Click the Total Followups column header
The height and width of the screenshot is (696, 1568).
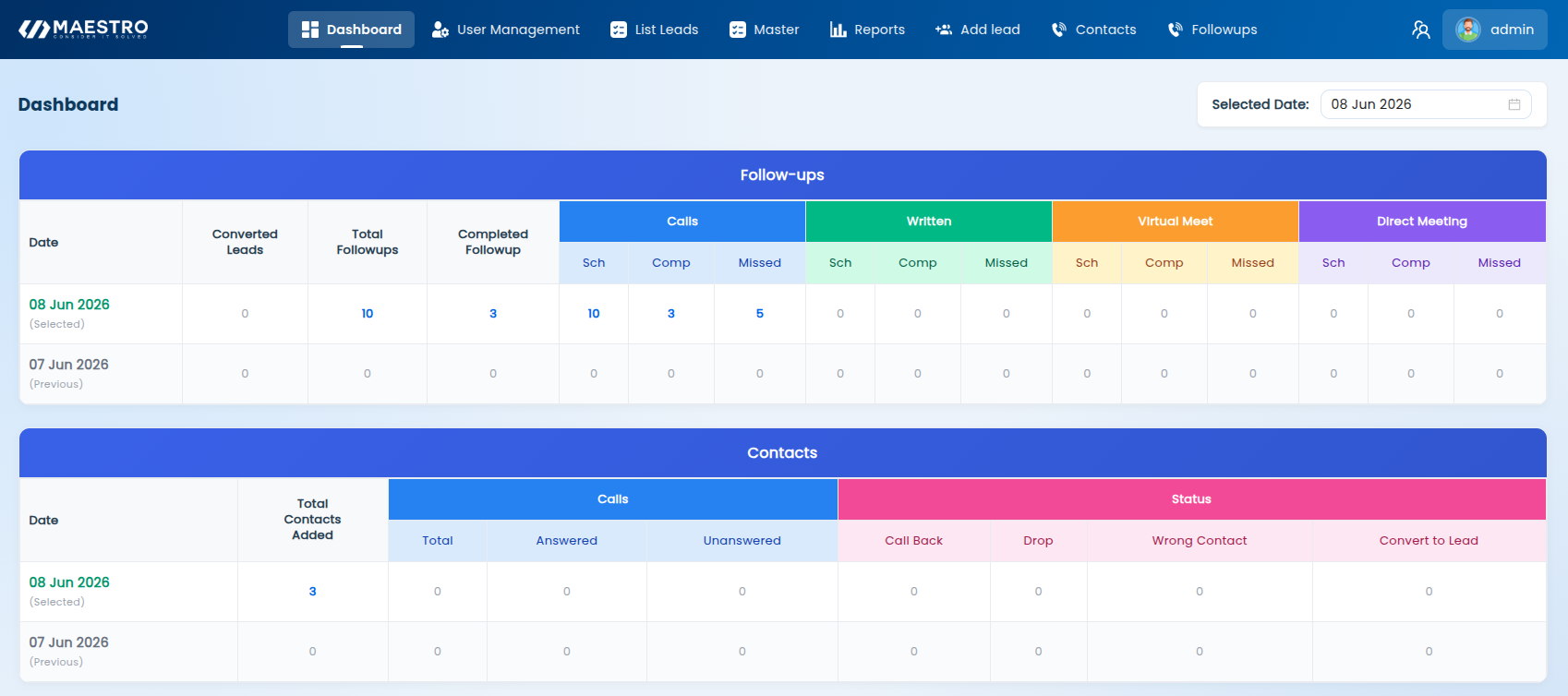pos(368,242)
